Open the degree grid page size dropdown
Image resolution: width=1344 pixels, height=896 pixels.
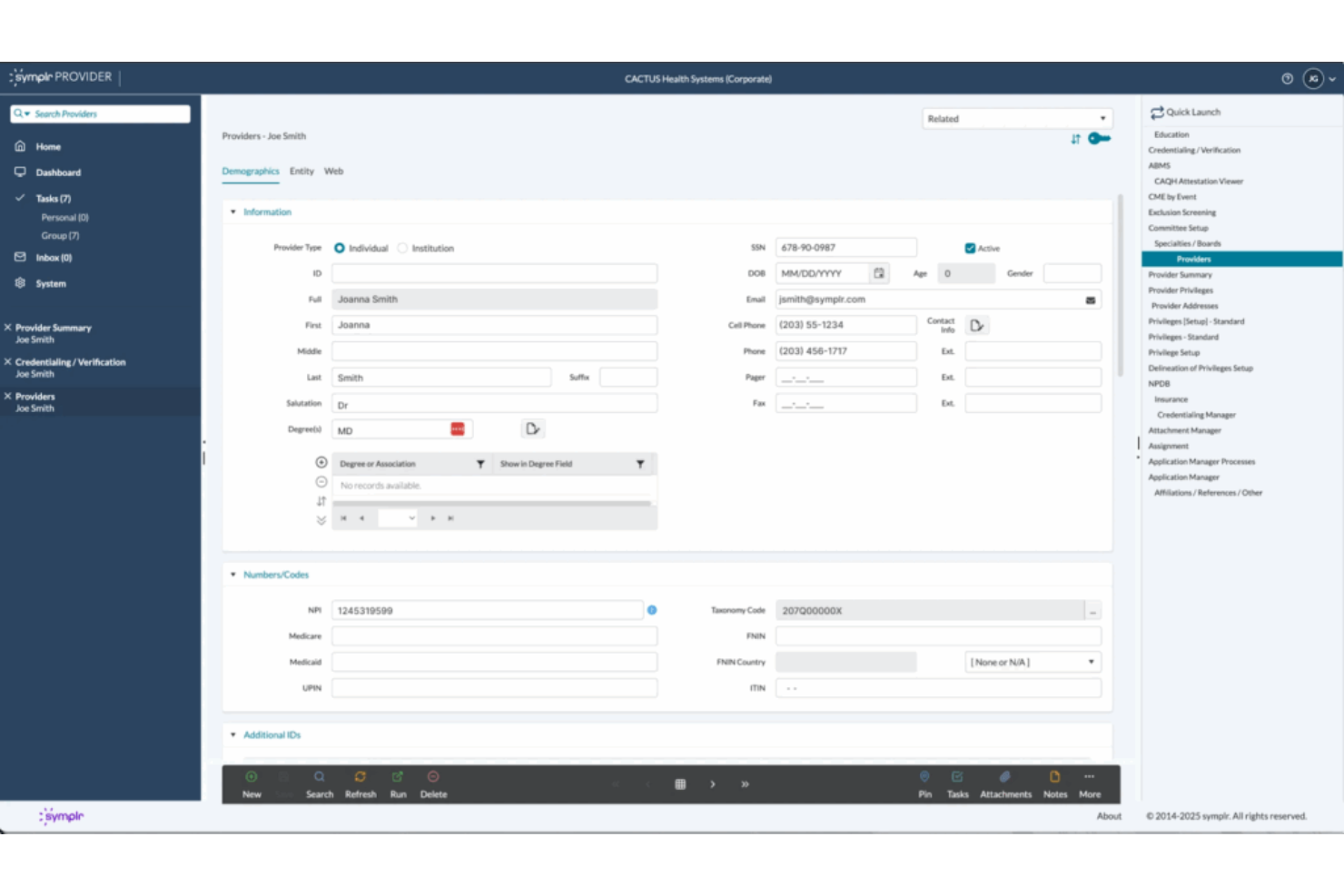click(x=398, y=518)
